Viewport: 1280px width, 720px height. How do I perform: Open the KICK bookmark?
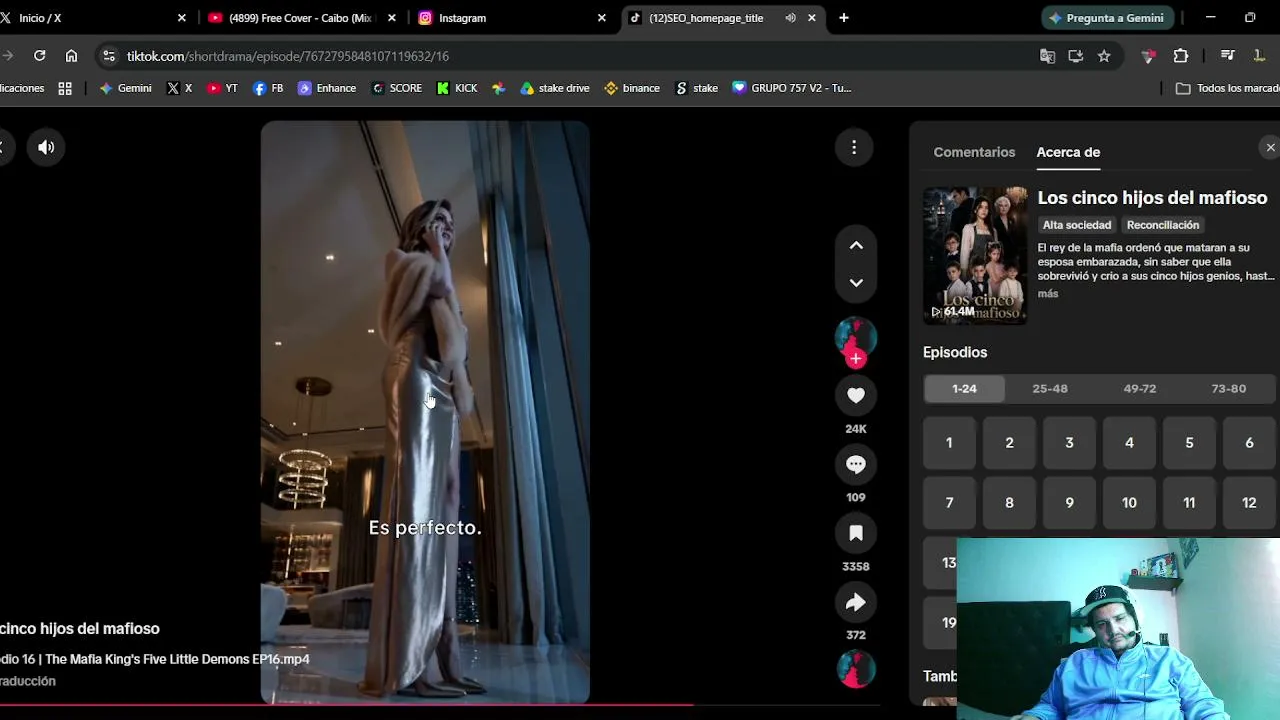click(457, 88)
